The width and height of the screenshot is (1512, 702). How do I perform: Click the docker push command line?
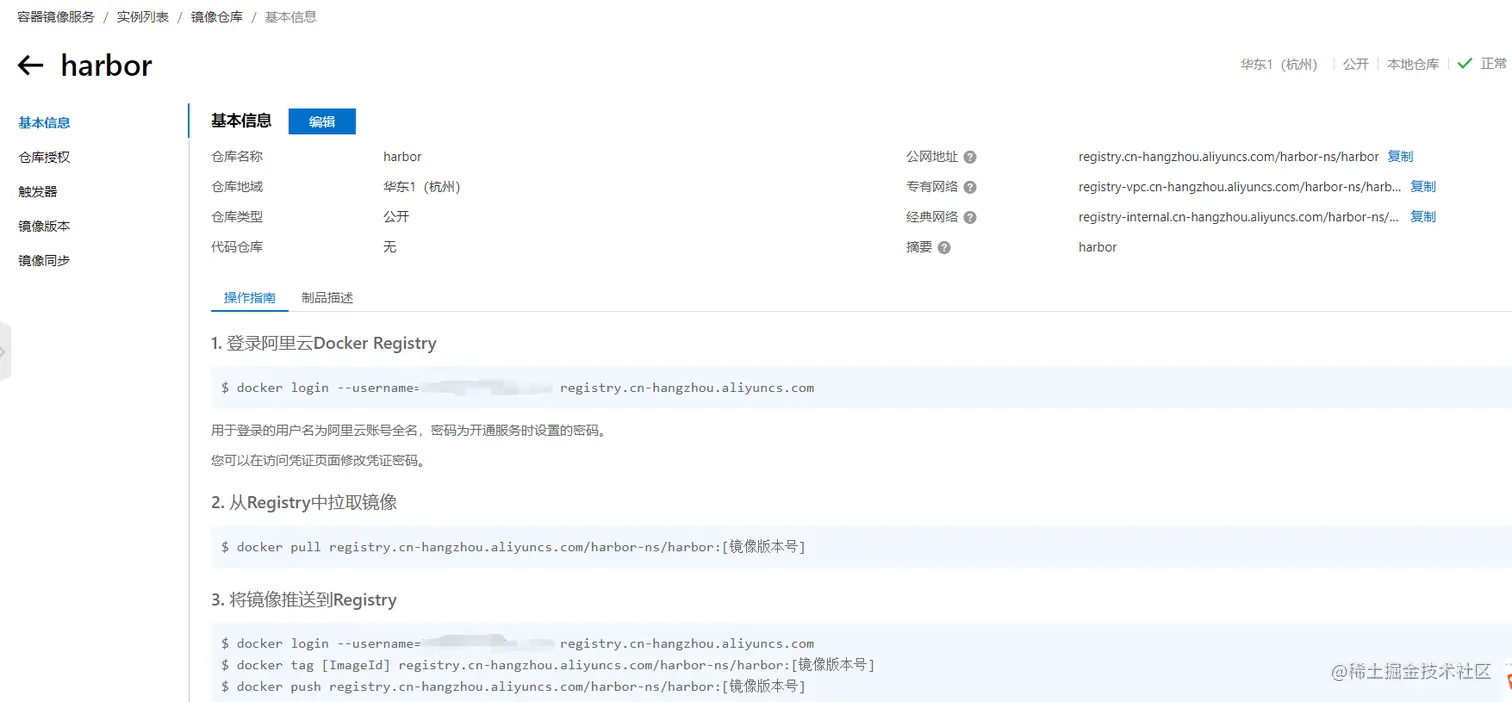pyautogui.click(x=513, y=687)
